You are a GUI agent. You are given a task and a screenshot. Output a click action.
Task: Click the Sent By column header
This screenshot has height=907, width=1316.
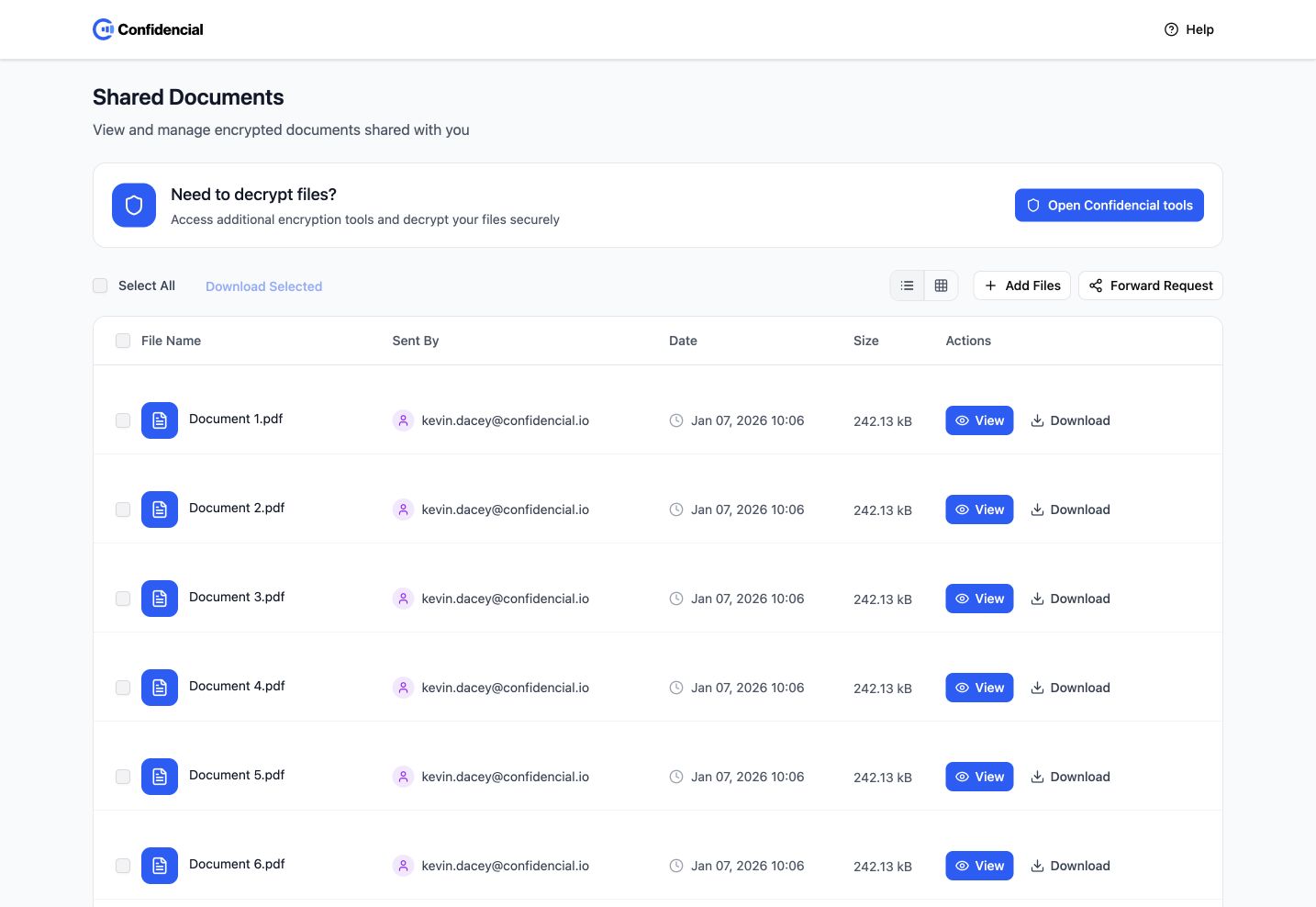(x=416, y=341)
